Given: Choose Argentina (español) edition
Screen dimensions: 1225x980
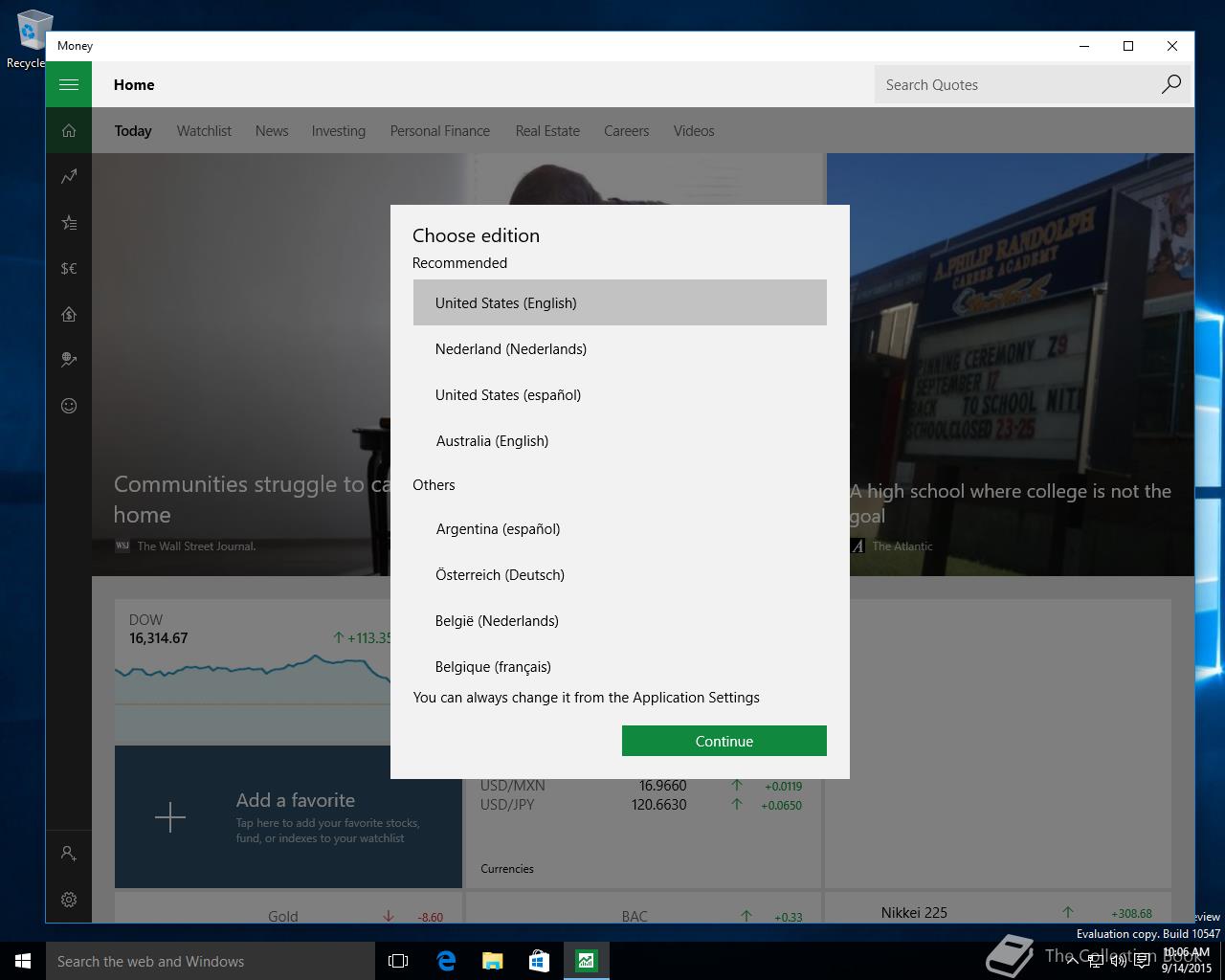Looking at the screenshot, I should tap(620, 528).
